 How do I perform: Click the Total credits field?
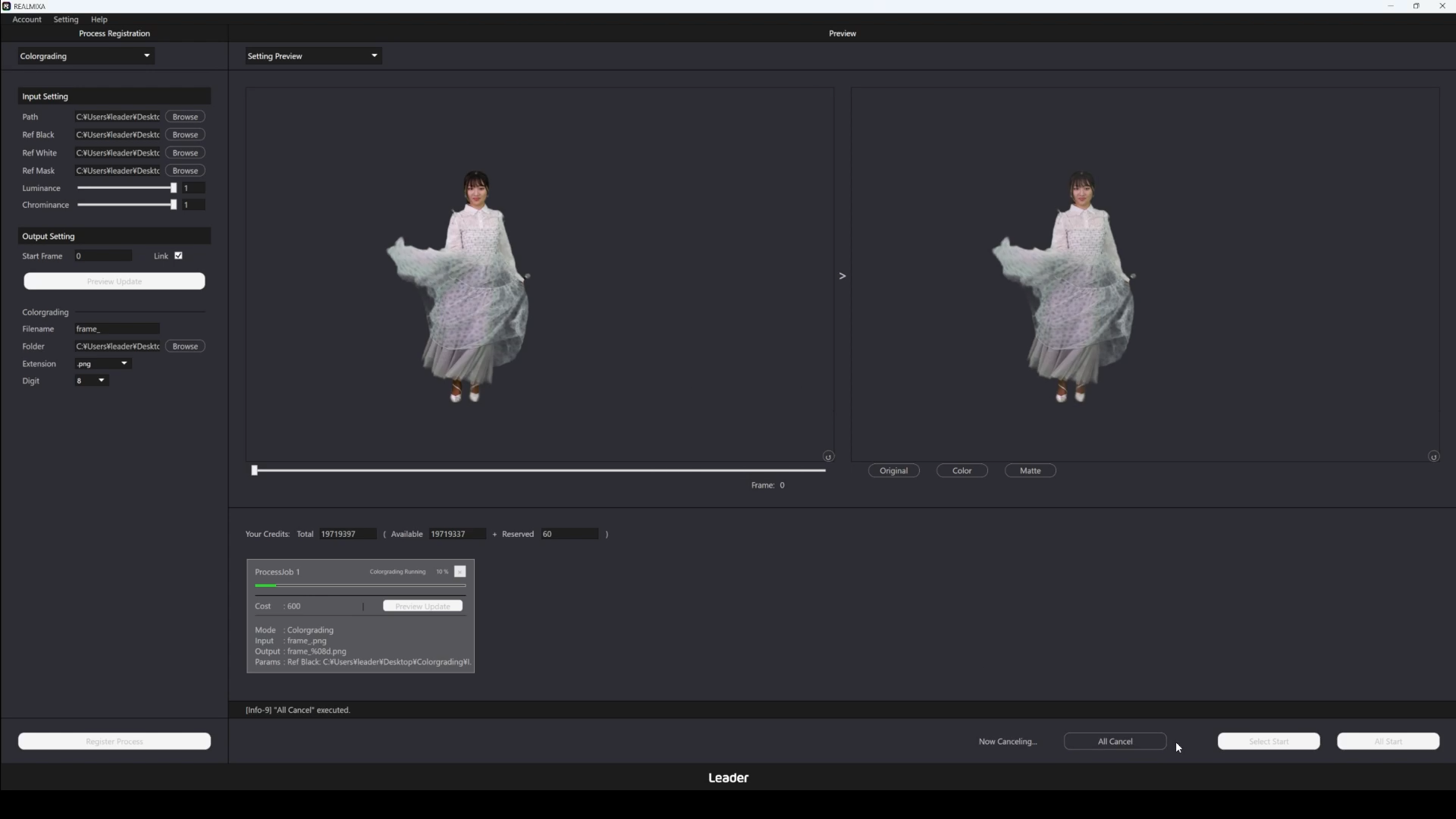348,535
